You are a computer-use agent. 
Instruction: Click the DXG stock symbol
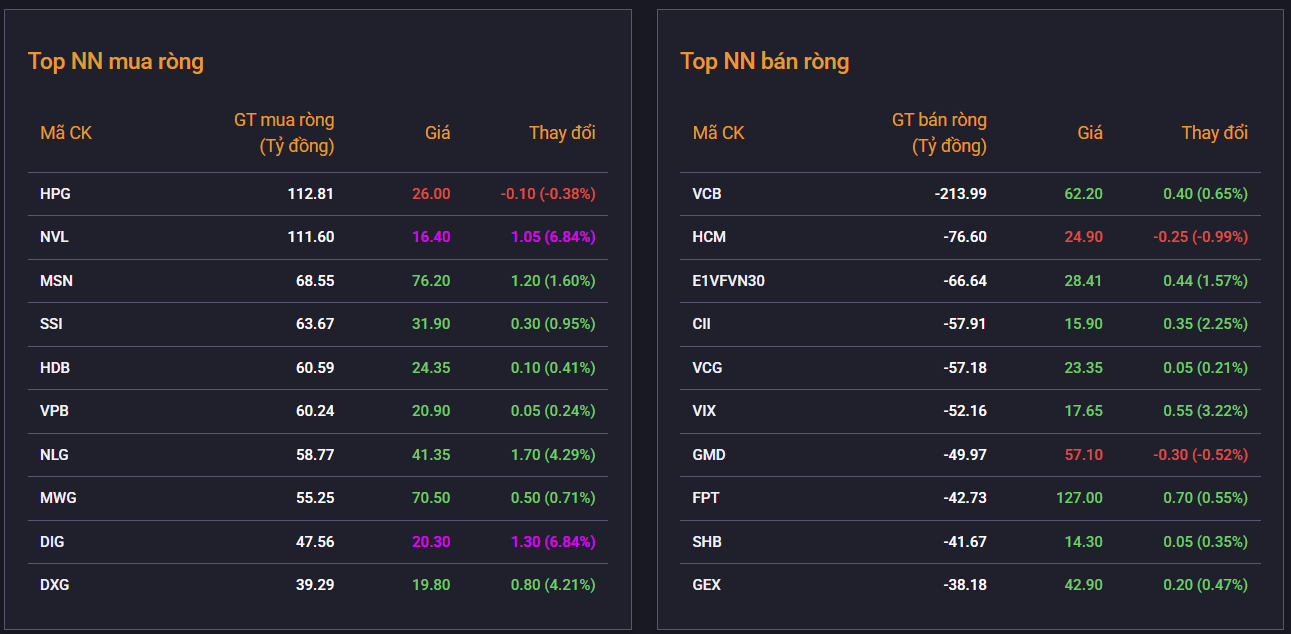point(55,585)
